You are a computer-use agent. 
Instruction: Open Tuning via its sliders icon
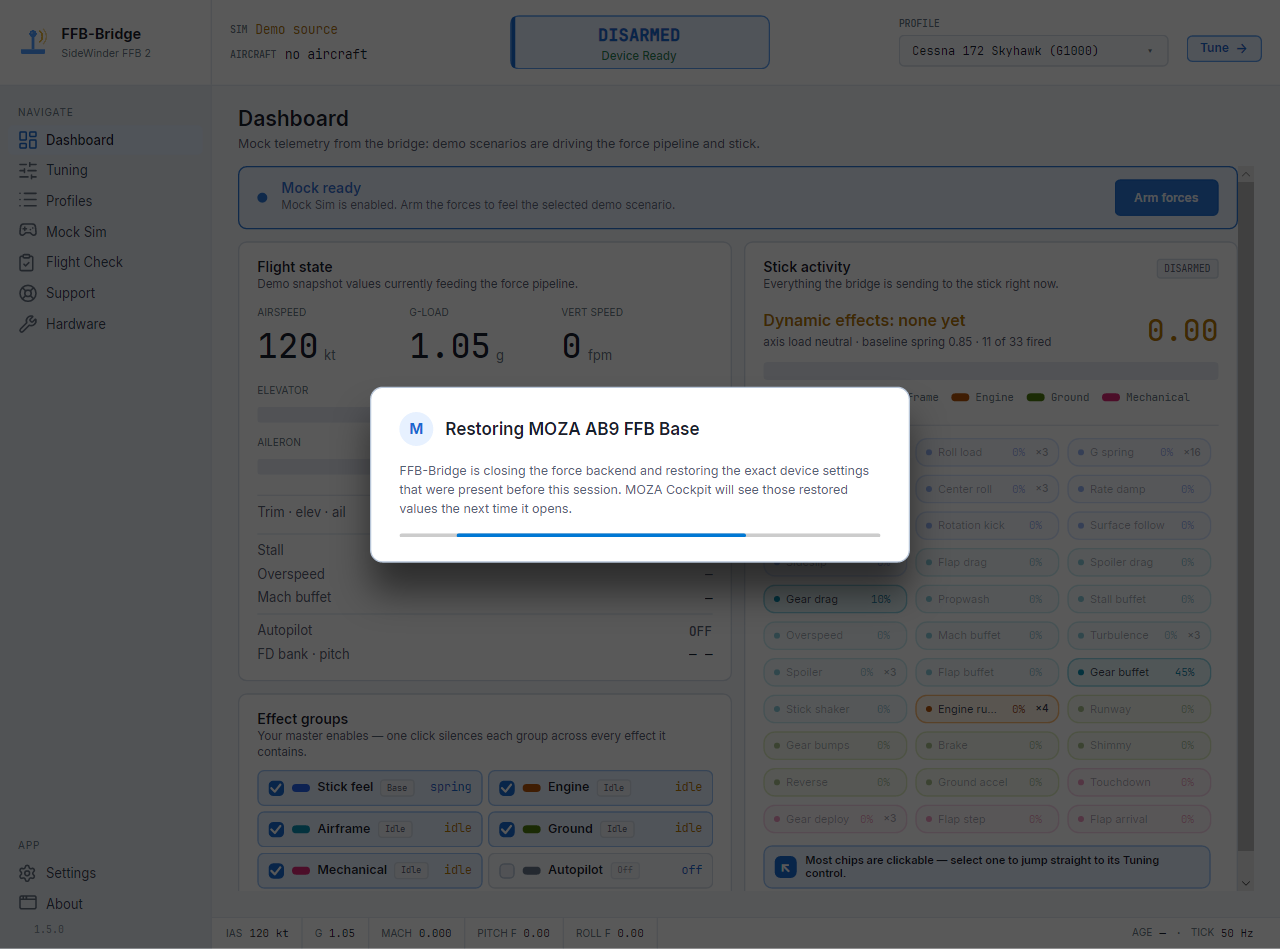tap(28, 170)
